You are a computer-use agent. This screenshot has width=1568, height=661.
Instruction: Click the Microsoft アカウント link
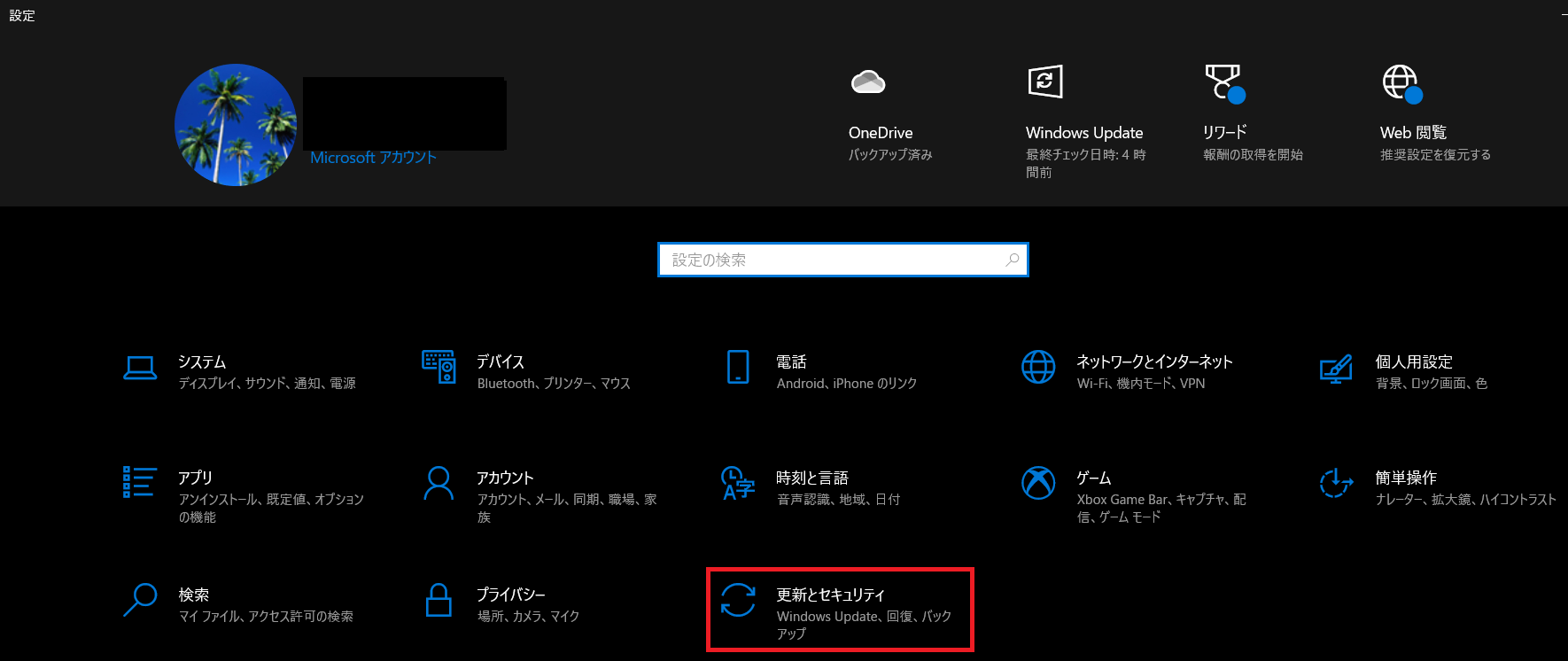click(373, 158)
